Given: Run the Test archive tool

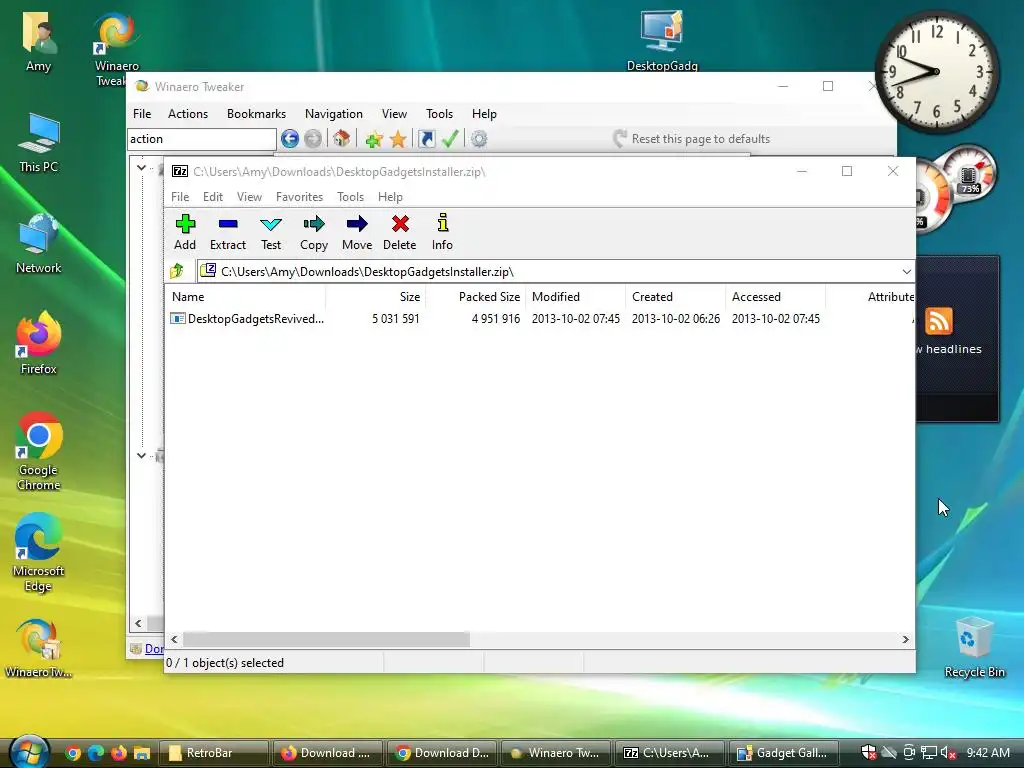Looking at the screenshot, I should tap(270, 232).
